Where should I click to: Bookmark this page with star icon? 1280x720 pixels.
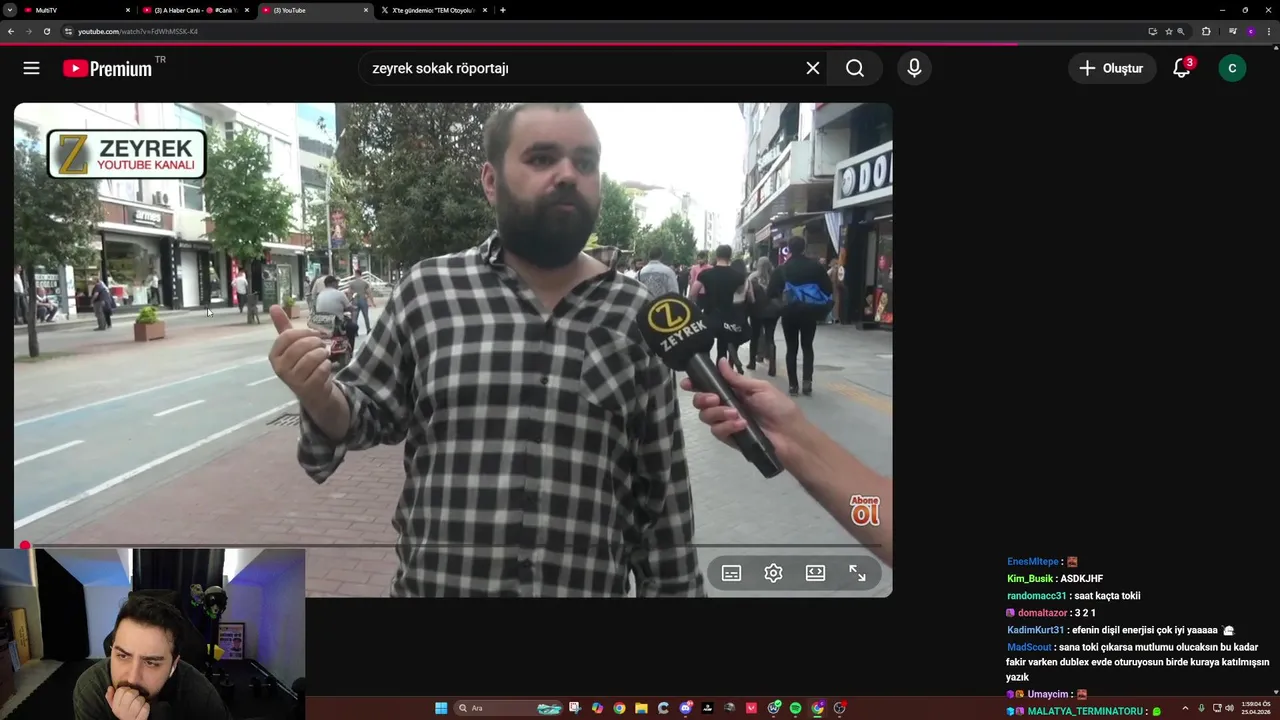point(1169,31)
